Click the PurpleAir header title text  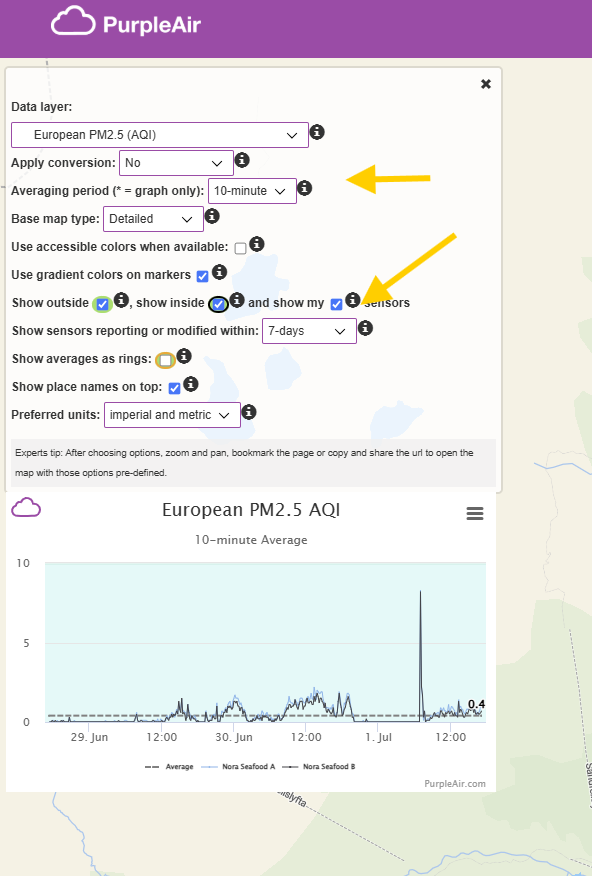coord(152,25)
